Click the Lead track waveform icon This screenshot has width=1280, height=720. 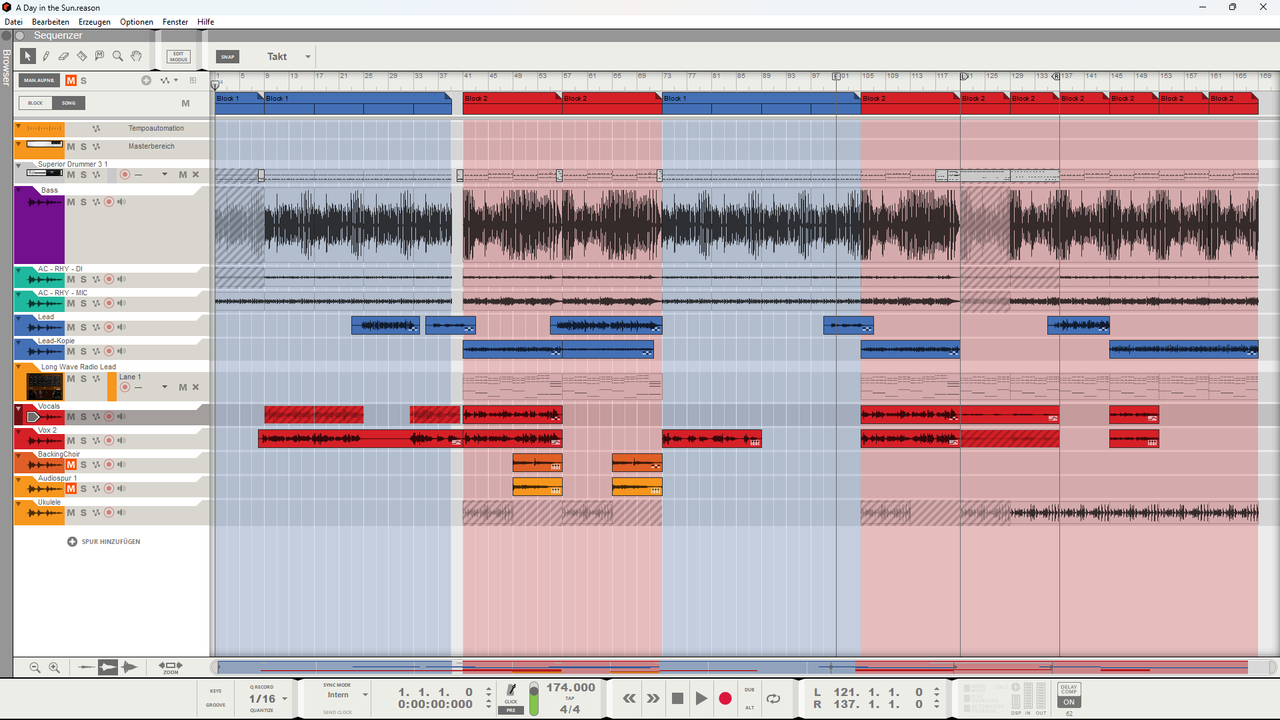(45, 328)
